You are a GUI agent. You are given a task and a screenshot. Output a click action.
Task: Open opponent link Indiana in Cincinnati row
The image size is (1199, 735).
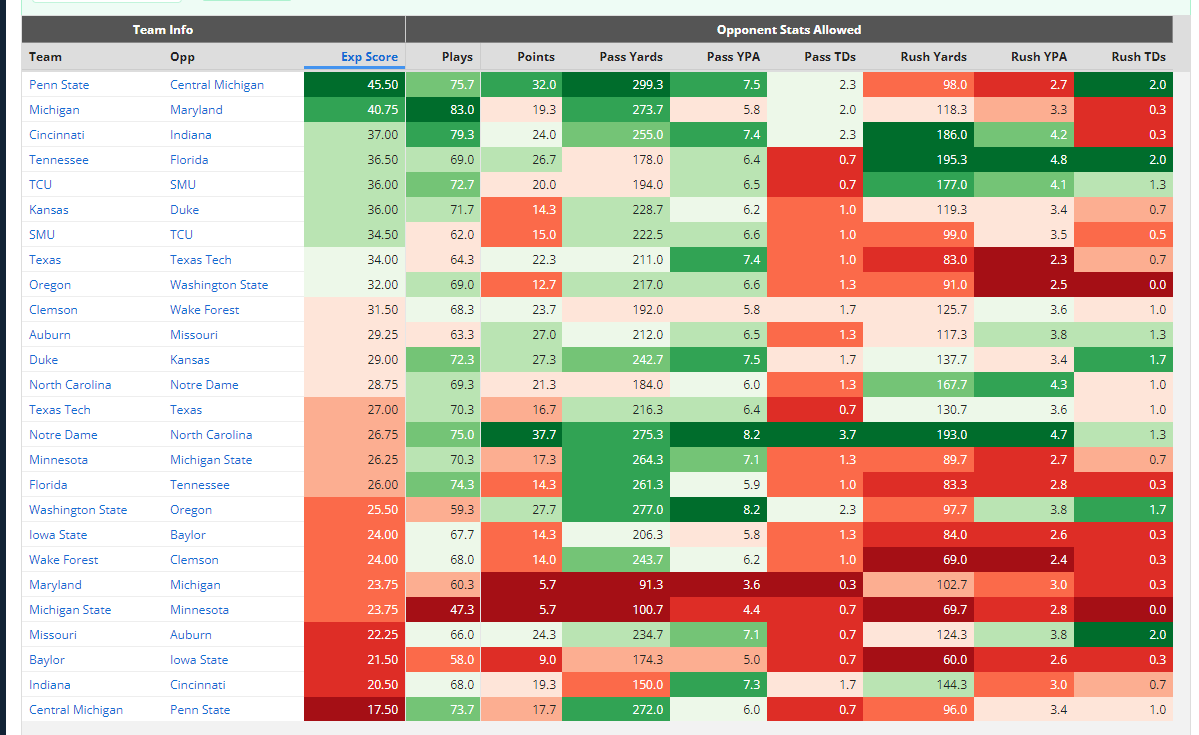190,135
